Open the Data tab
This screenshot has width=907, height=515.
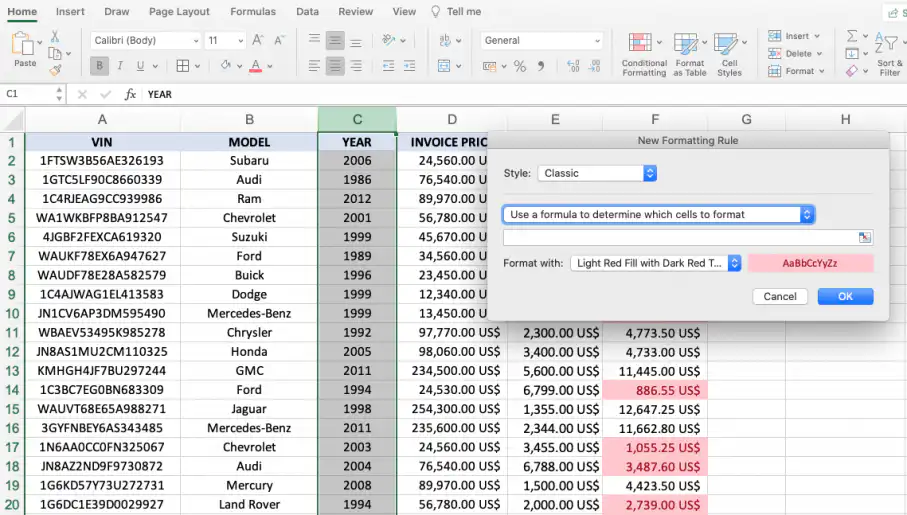click(307, 12)
